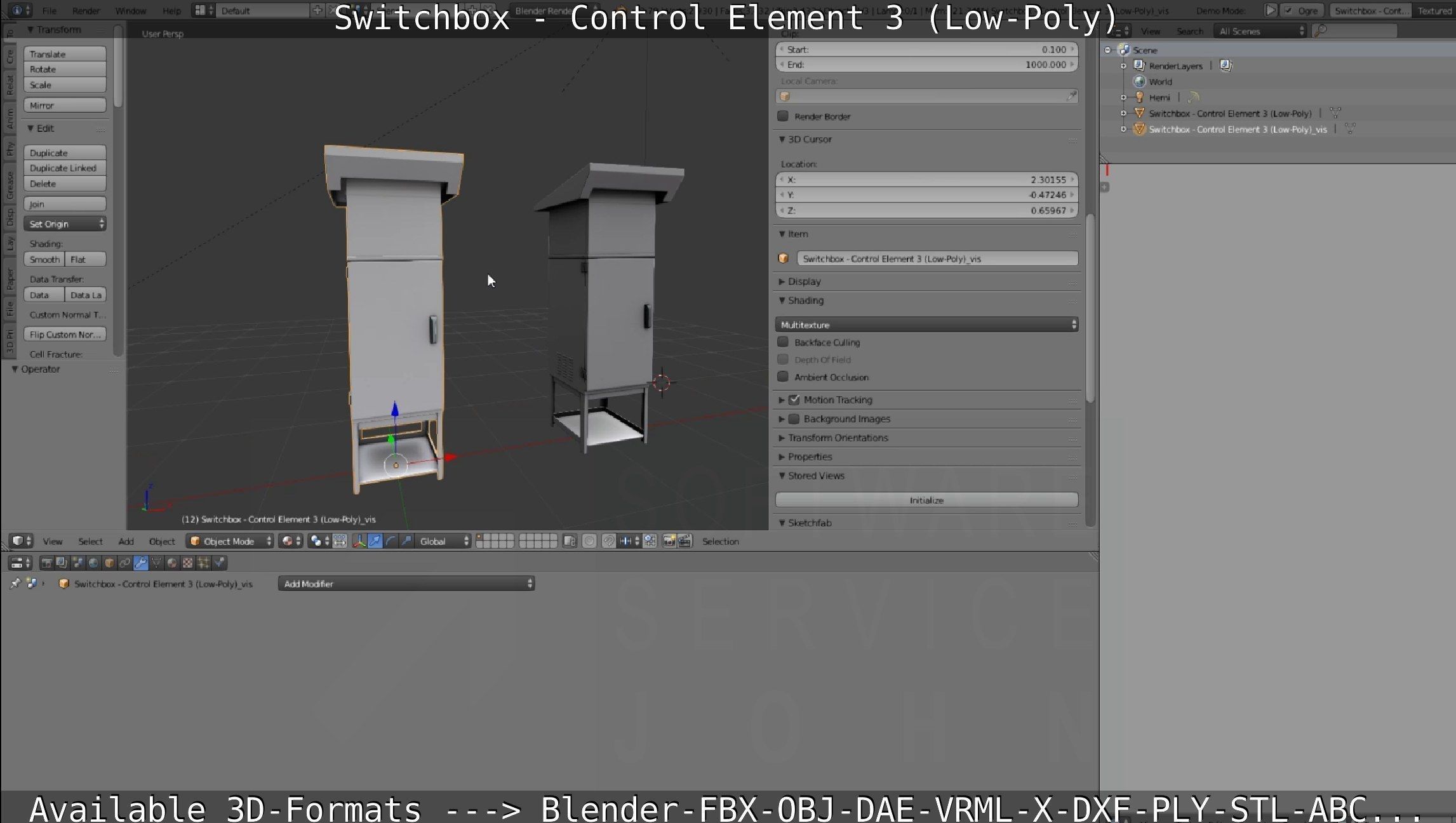Viewport: 1456px width, 823px height.
Task: Click the World globe icon in outliner
Action: click(x=1139, y=81)
